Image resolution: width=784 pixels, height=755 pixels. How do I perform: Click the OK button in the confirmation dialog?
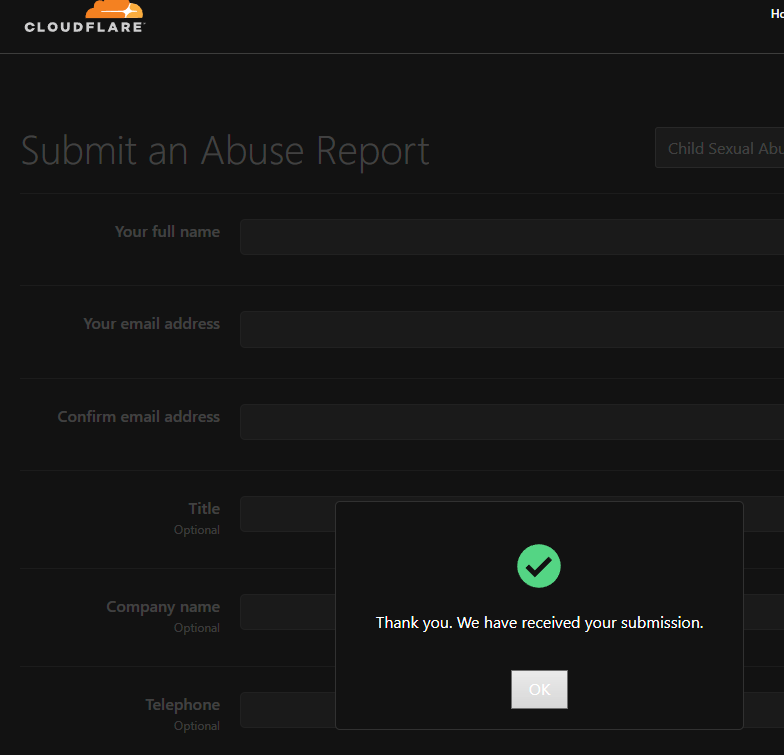pos(539,689)
